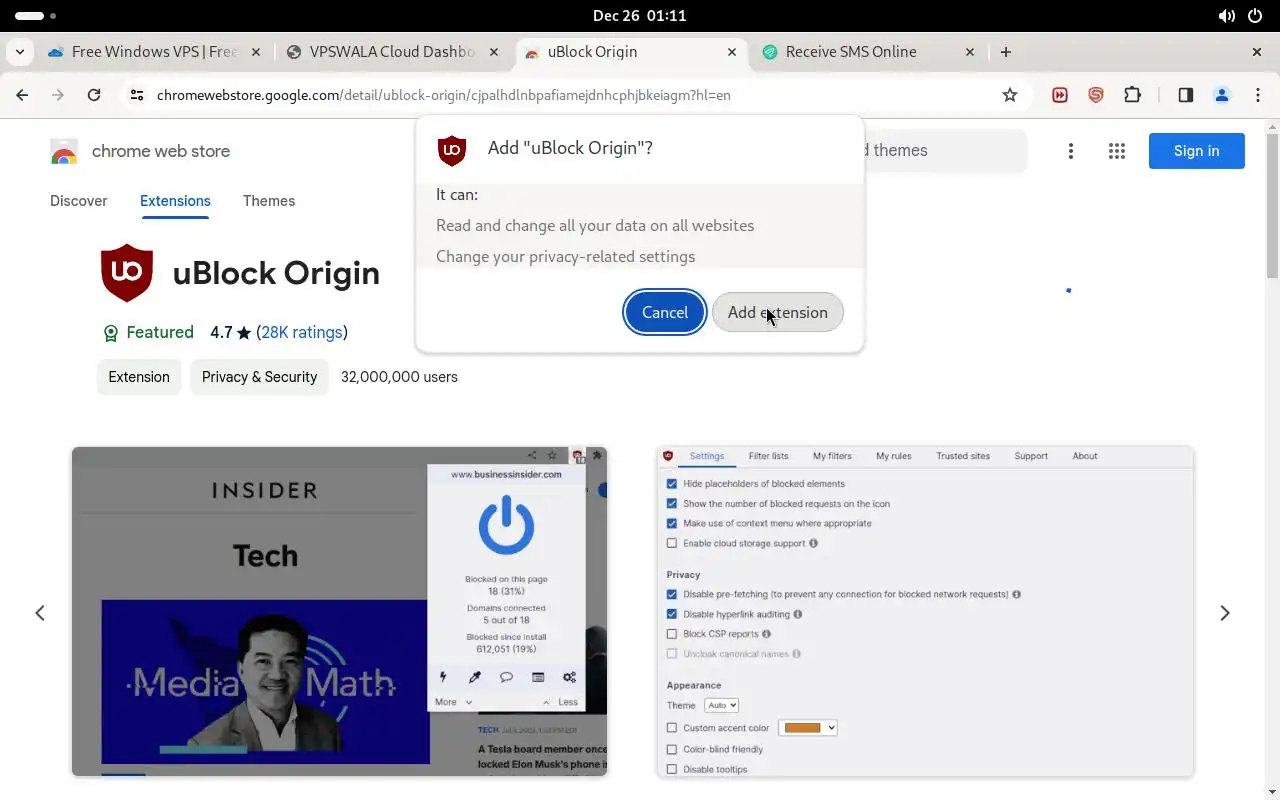Image resolution: width=1280 pixels, height=800 pixels.
Task: Open the Activities overview pill
Action: click(36, 16)
